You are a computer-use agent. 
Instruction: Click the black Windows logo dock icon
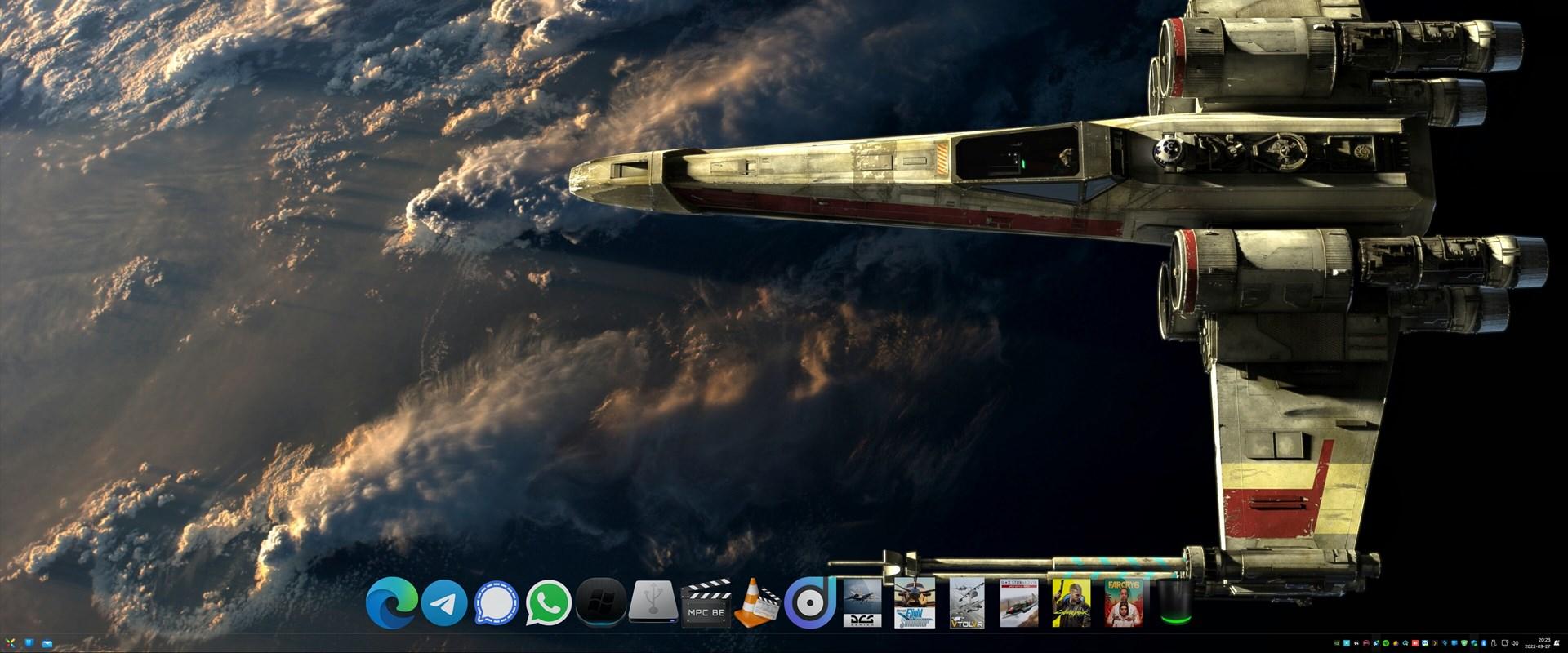click(x=601, y=605)
